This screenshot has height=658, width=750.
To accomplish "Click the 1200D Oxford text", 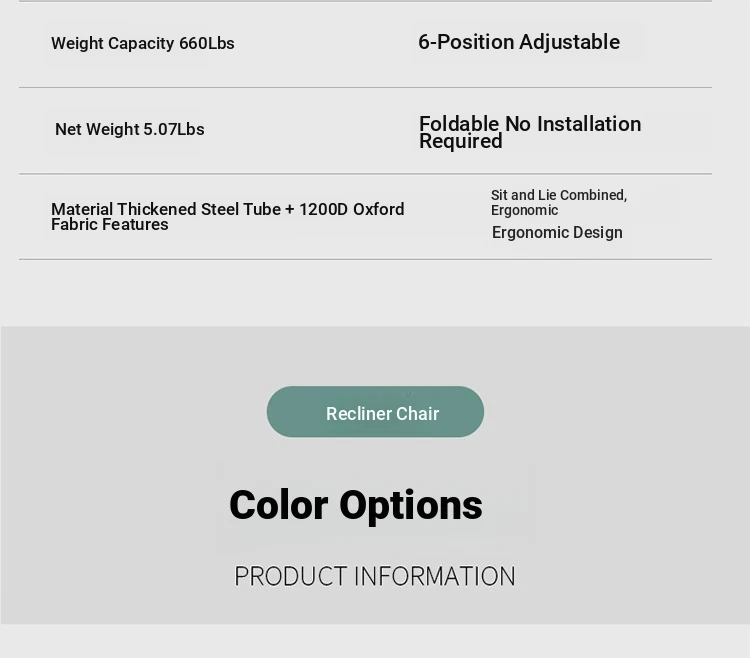I will click(x=352, y=209).
